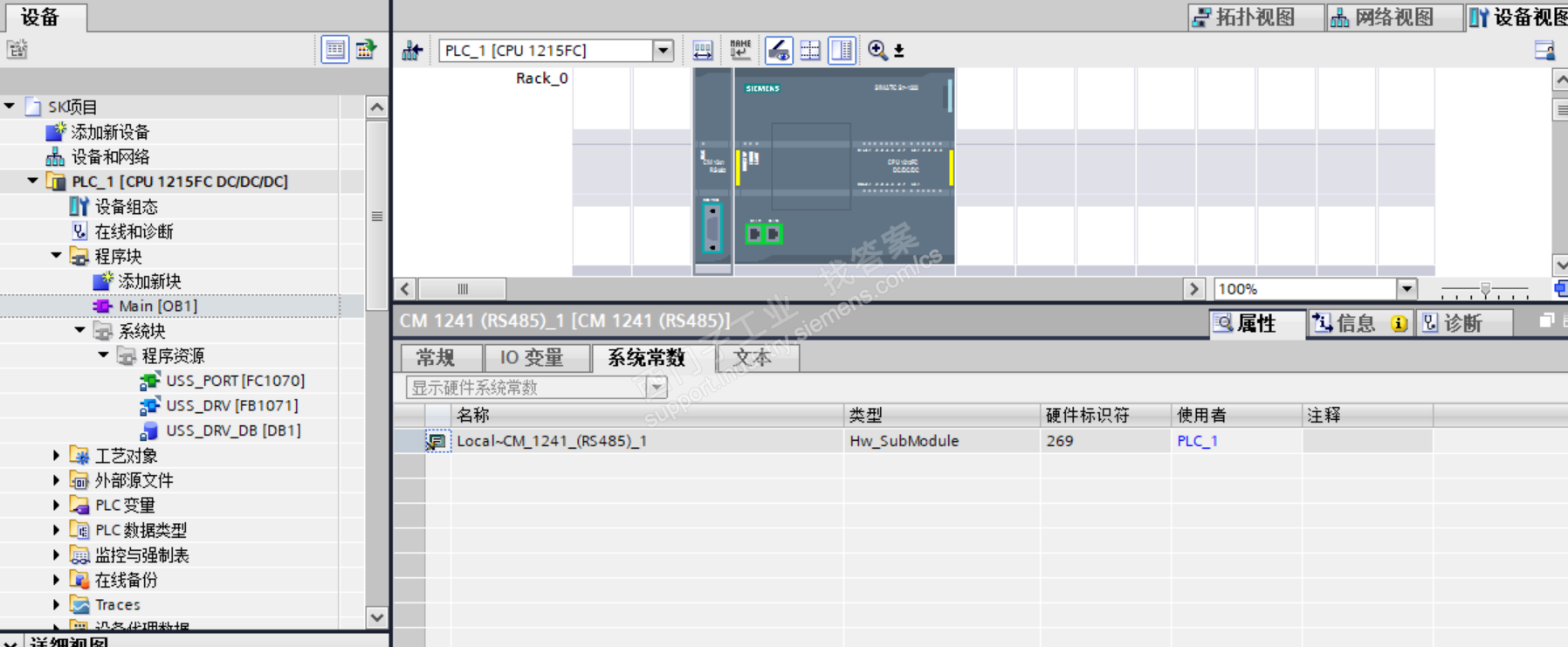
Task: Switch to the 设备视图 tab
Action: (1517, 17)
